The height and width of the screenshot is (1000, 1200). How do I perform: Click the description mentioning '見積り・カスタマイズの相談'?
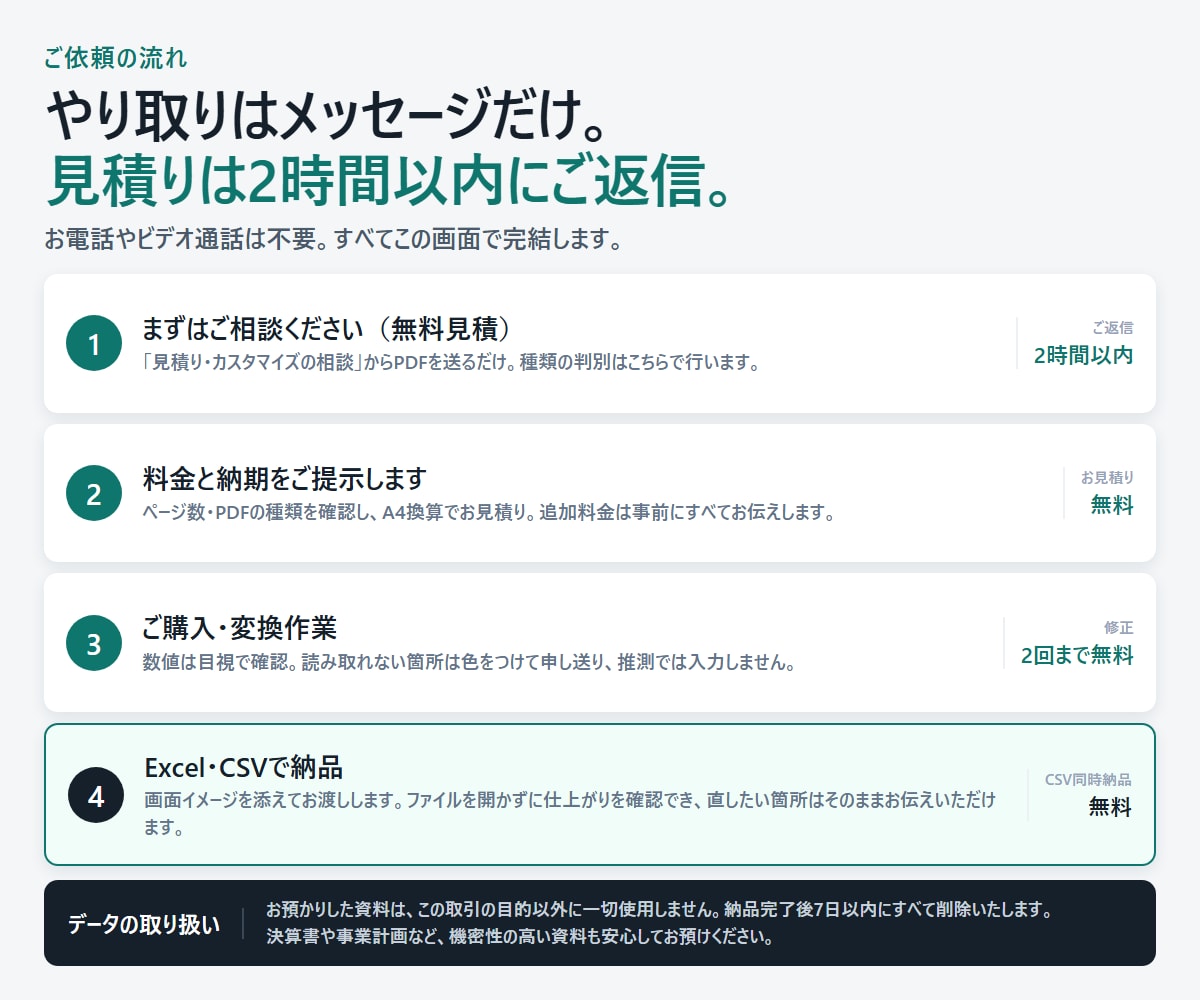[451, 362]
